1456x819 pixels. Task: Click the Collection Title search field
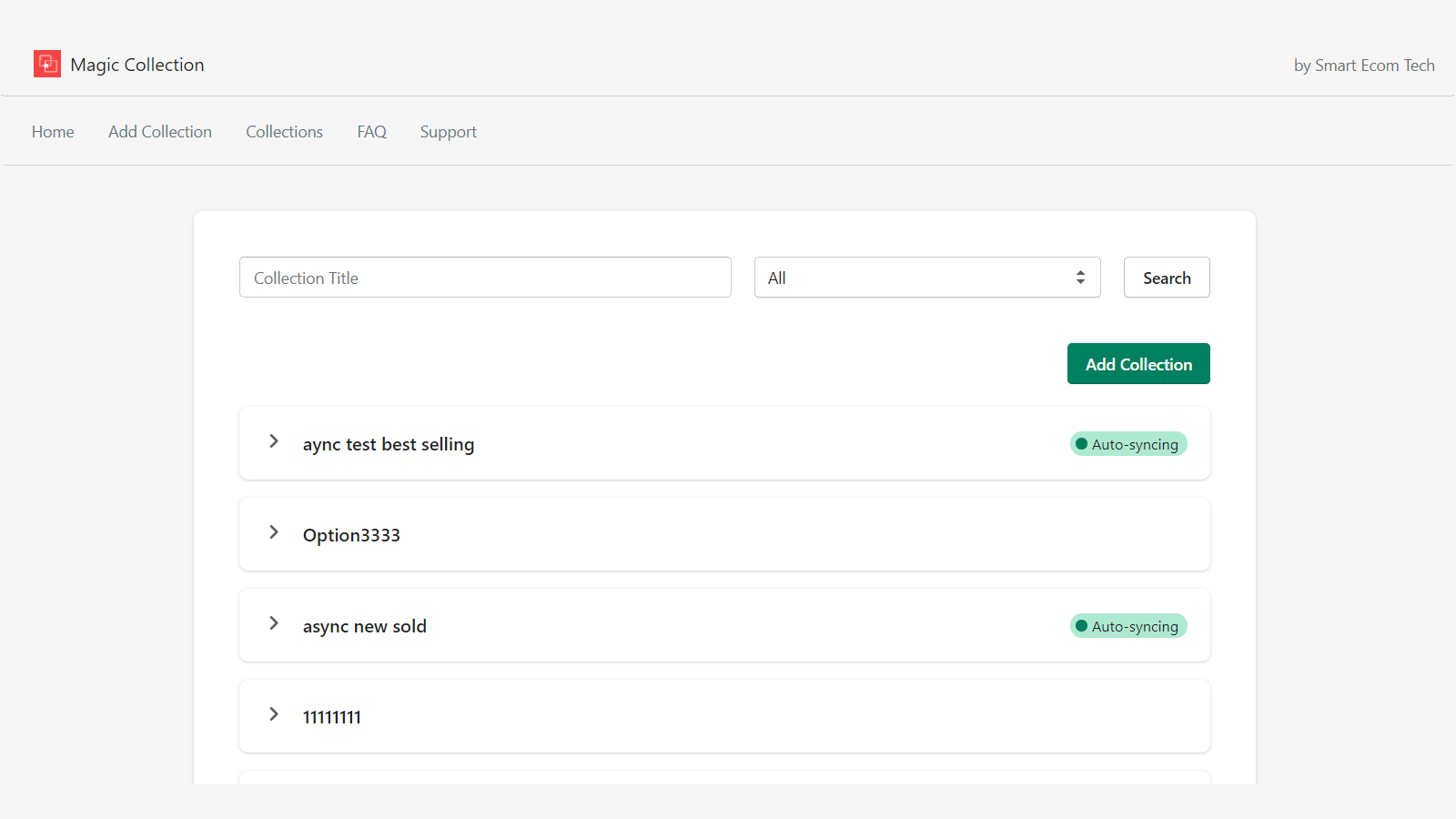click(x=485, y=278)
